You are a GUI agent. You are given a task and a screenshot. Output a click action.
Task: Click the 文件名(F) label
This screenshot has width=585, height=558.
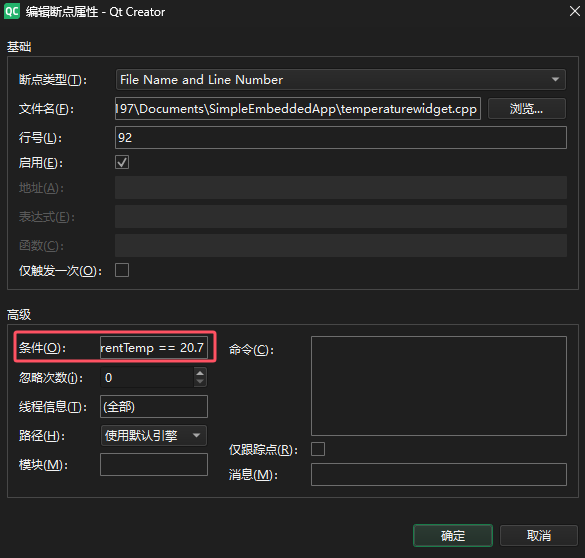[x=46, y=109]
